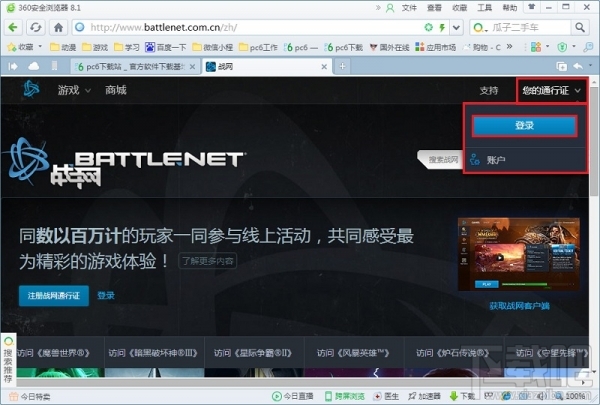Click the blue 登录 button in dropdown

[x=524, y=126]
